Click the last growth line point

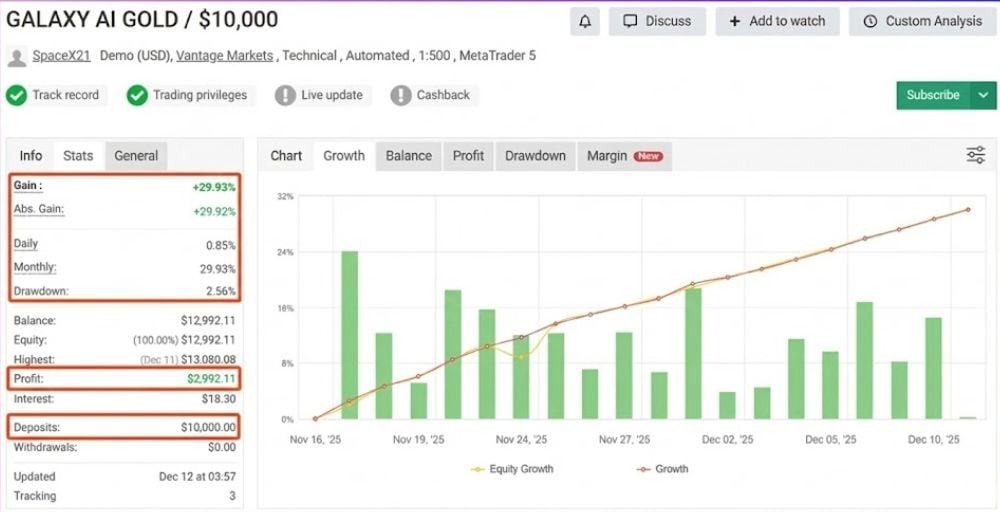coord(967,209)
